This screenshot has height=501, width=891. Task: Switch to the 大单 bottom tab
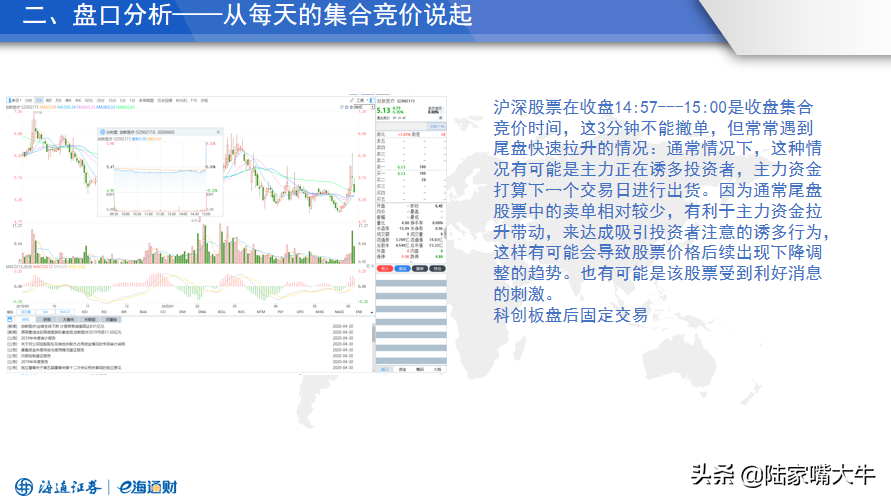438,369
